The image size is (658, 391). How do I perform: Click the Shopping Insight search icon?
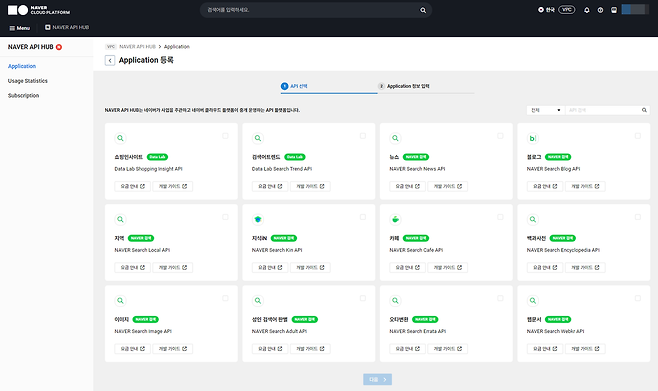[120, 138]
